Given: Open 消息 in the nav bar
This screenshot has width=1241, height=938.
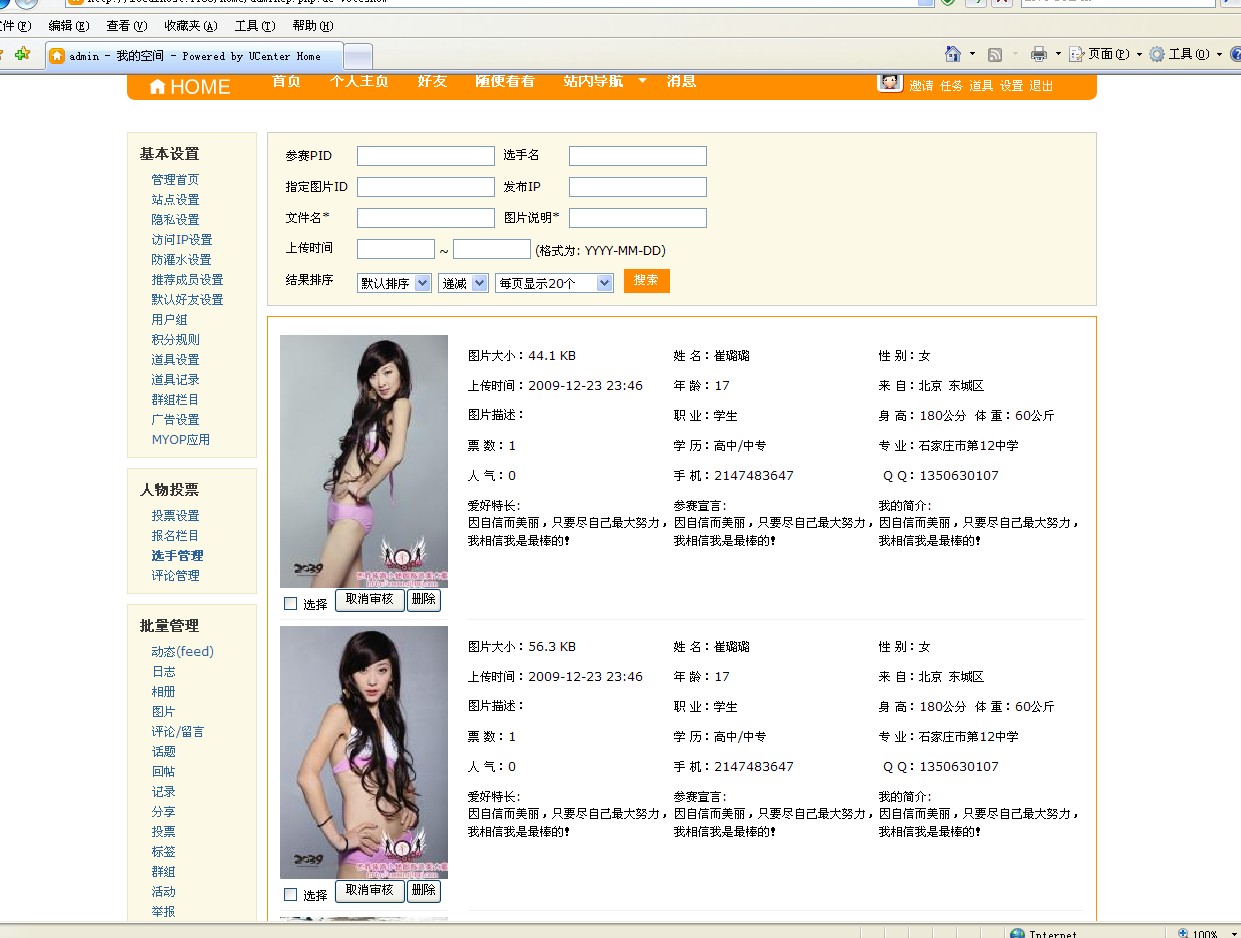Looking at the screenshot, I should [682, 81].
